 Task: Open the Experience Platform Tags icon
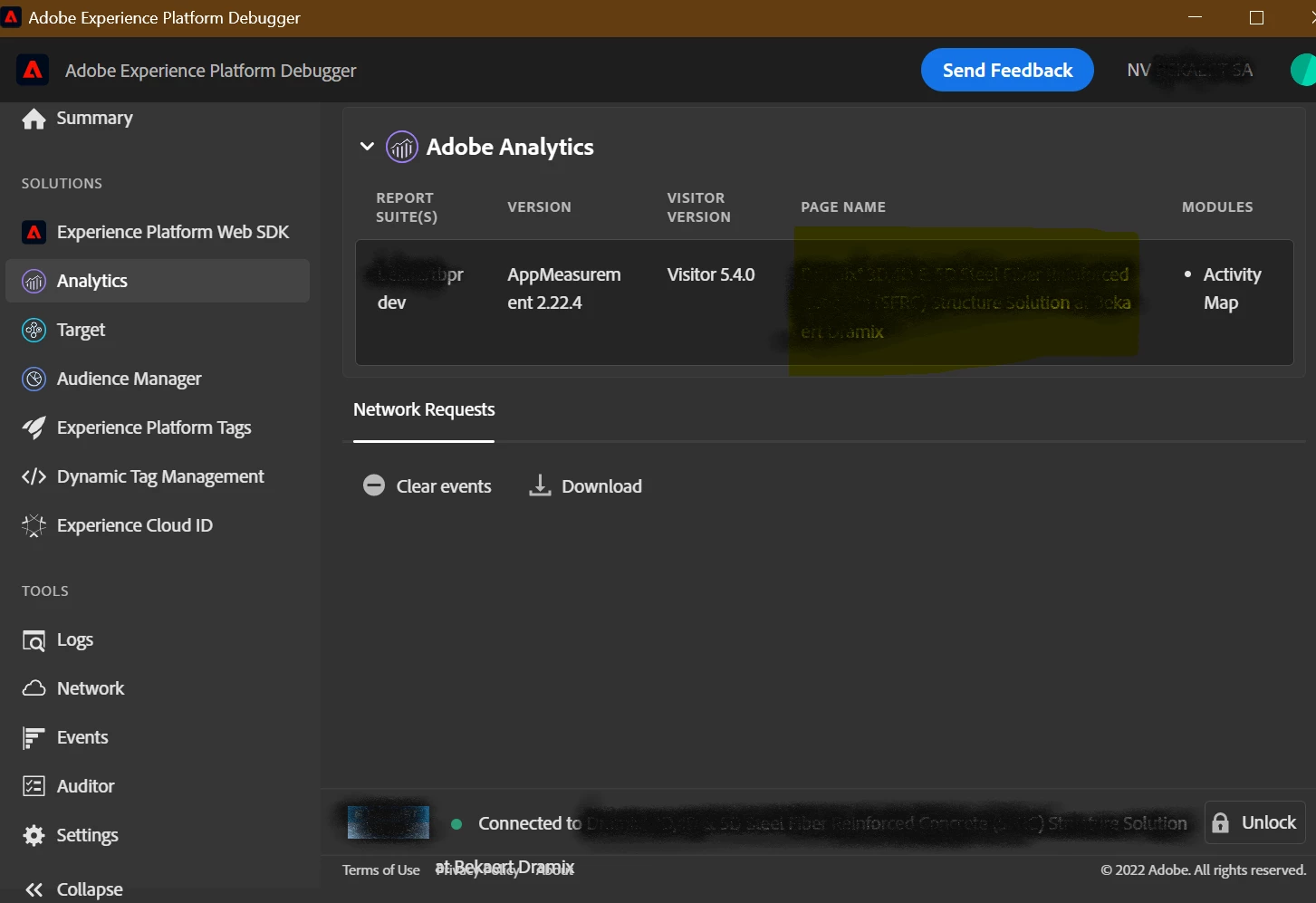point(34,427)
